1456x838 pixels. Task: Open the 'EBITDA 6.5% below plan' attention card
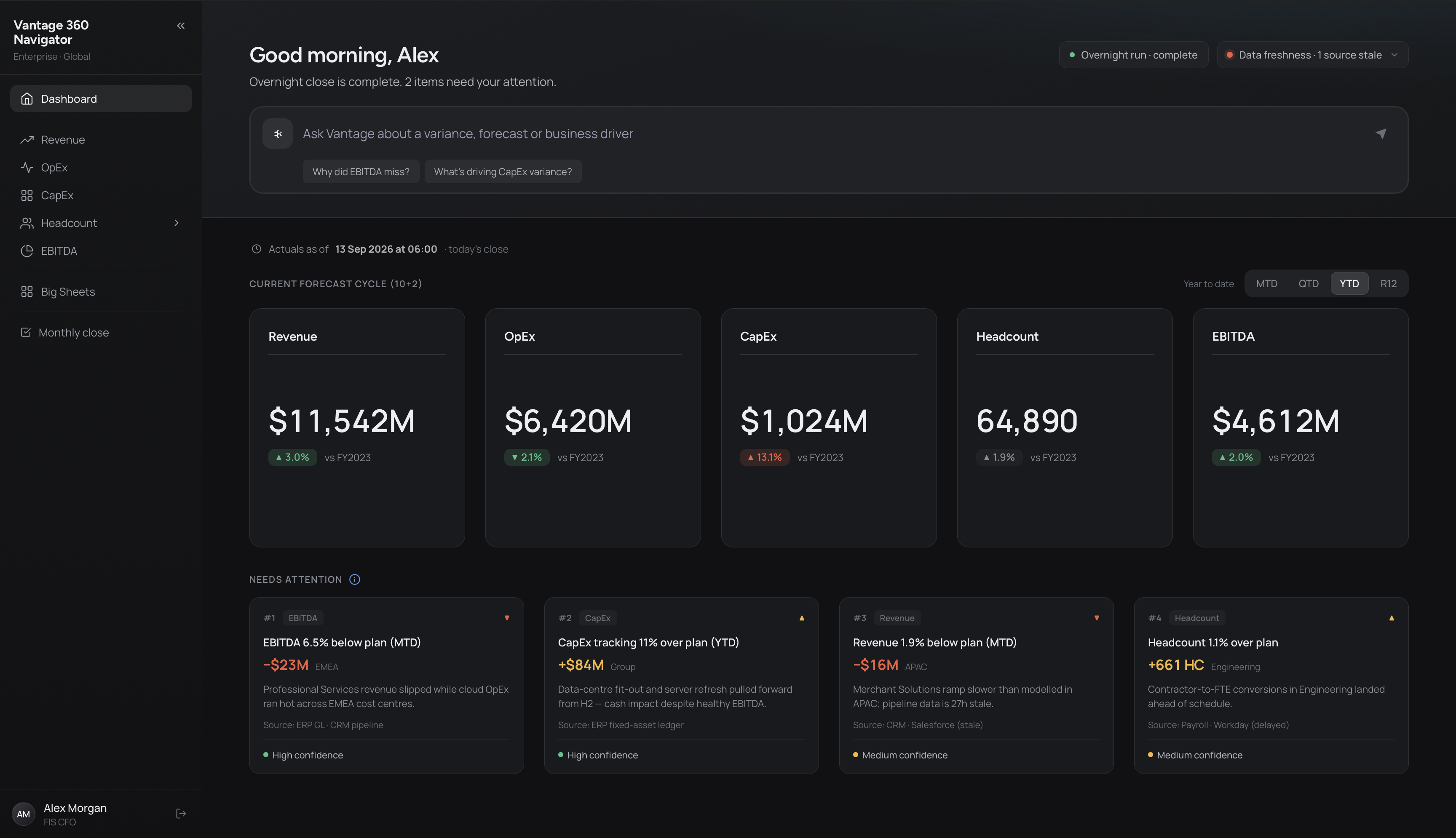click(386, 686)
